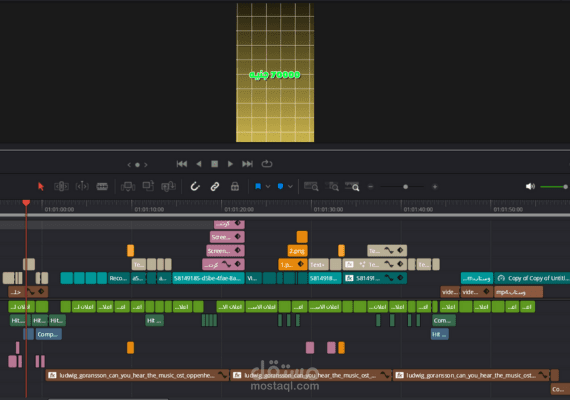Viewport: 570px width, 400px height.
Task: Go to last frame transport button
Action: click(247, 164)
